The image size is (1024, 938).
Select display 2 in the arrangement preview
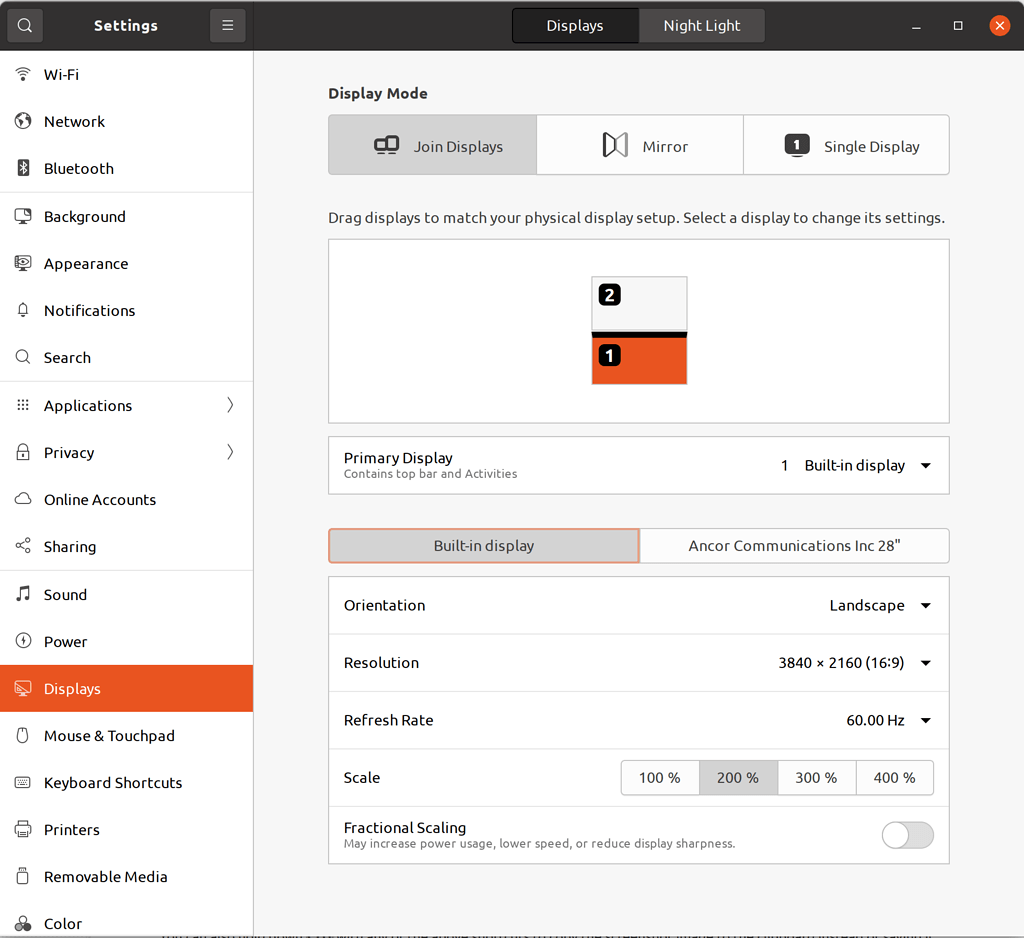point(639,303)
